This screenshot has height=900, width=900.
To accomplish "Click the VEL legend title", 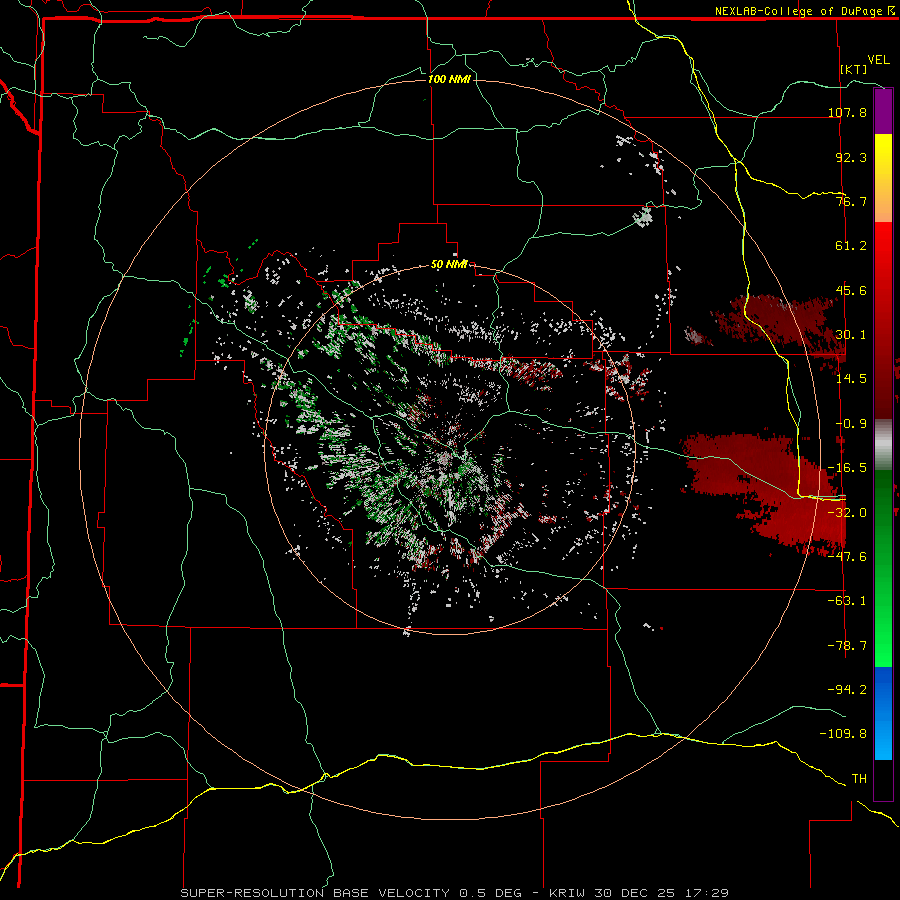I will 878,60.
